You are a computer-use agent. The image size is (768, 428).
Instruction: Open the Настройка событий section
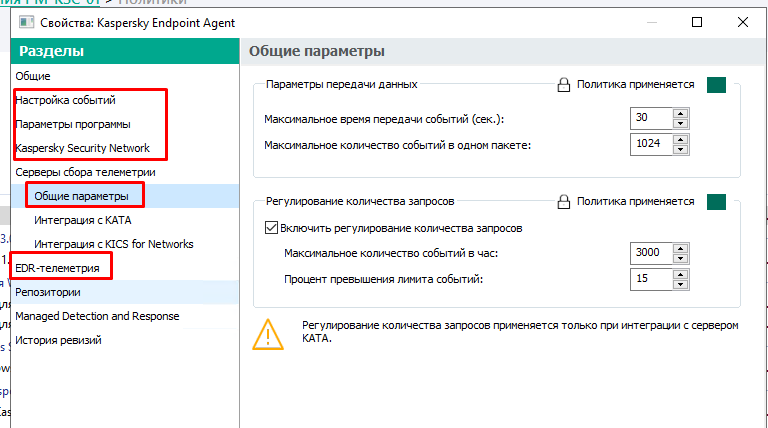click(x=65, y=100)
